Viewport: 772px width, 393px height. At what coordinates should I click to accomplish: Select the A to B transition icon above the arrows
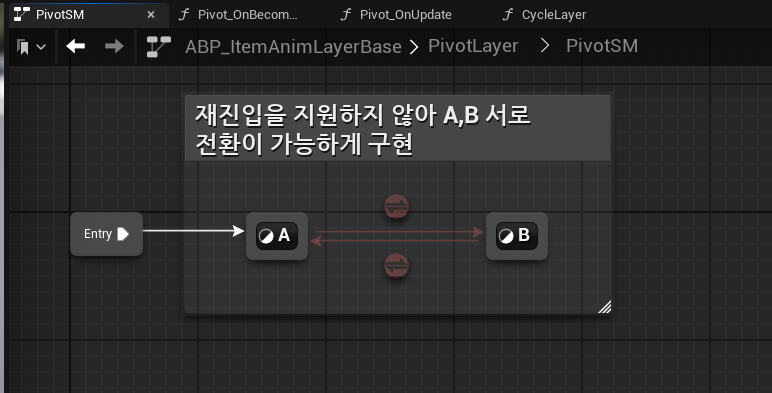click(396, 206)
